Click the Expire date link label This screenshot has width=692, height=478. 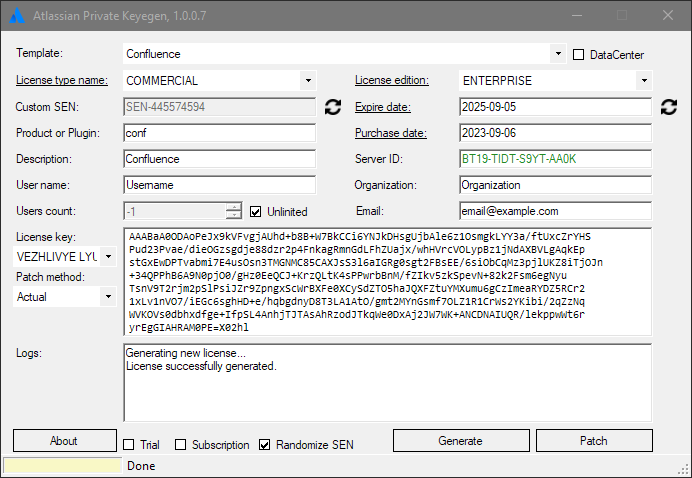coord(383,107)
